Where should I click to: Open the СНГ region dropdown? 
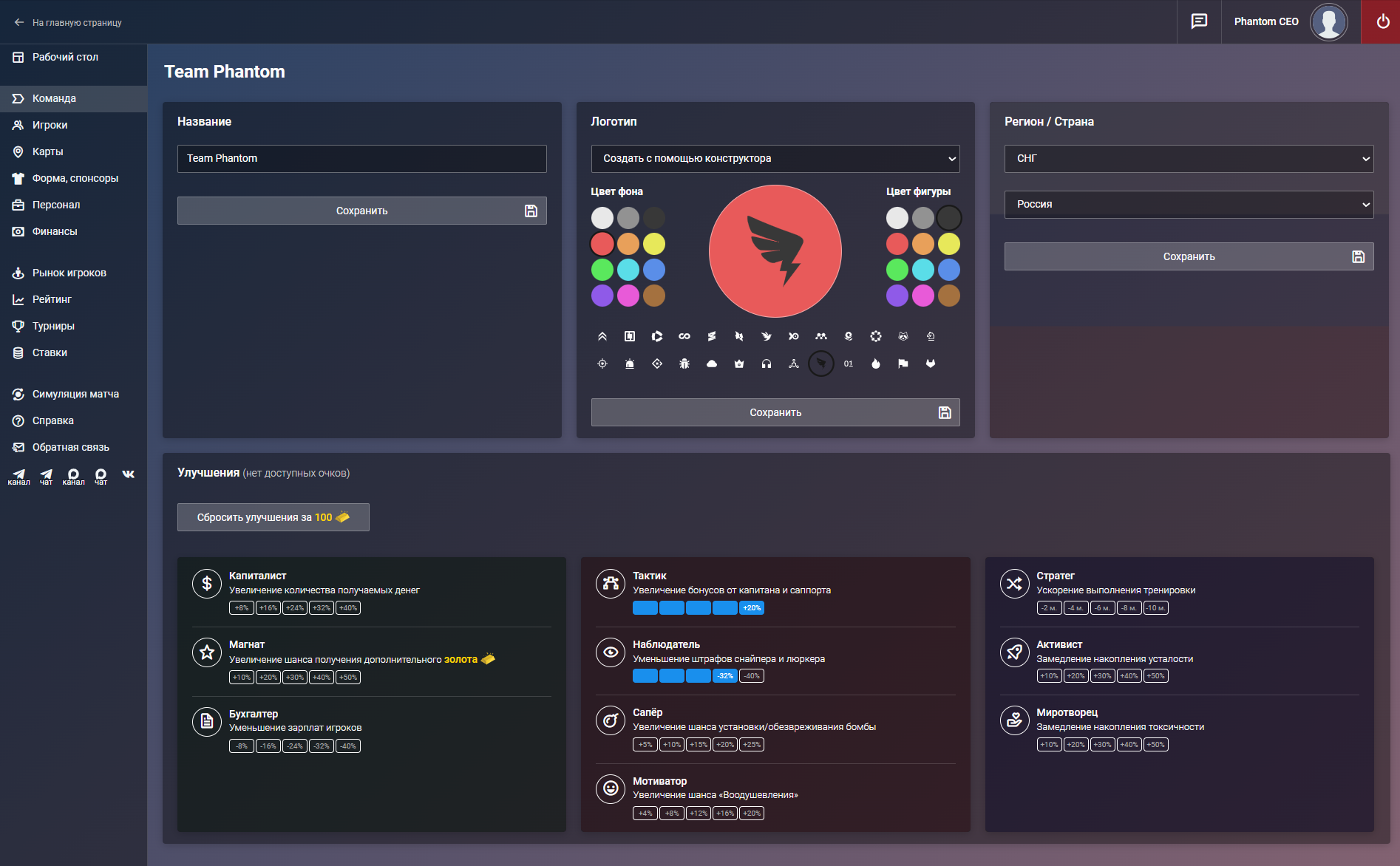click(x=1189, y=159)
